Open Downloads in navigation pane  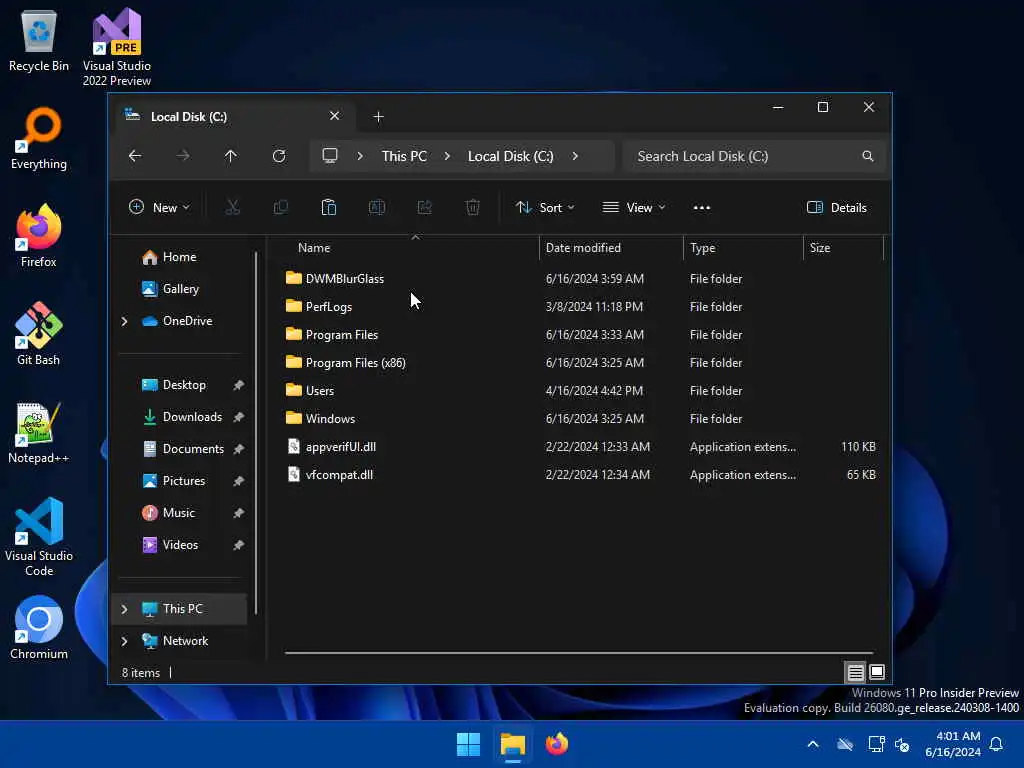(192, 417)
